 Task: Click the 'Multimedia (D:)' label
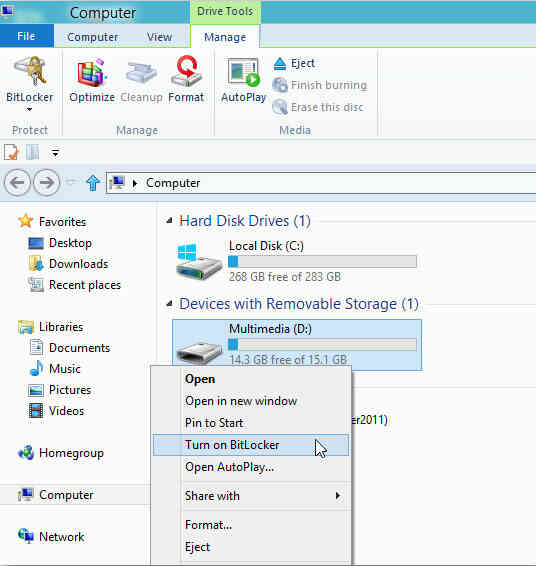point(270,329)
